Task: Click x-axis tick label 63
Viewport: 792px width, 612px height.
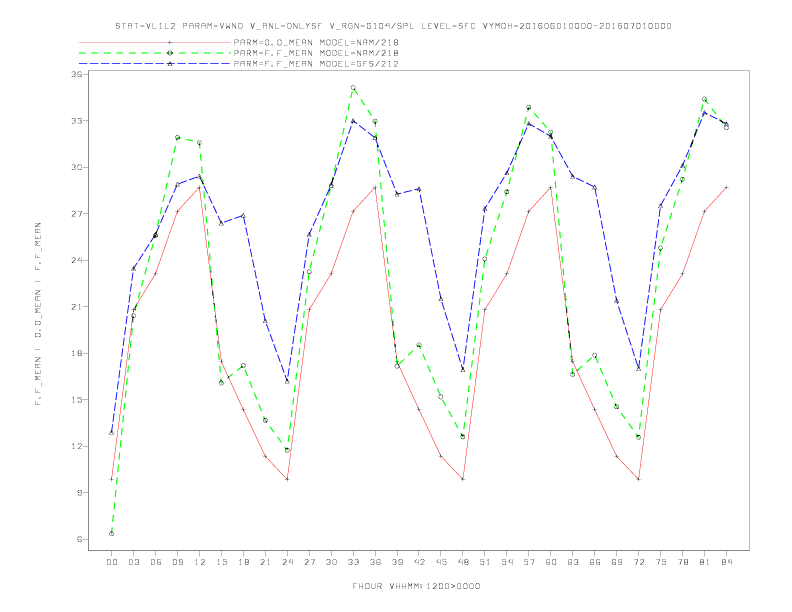Action: [573, 562]
